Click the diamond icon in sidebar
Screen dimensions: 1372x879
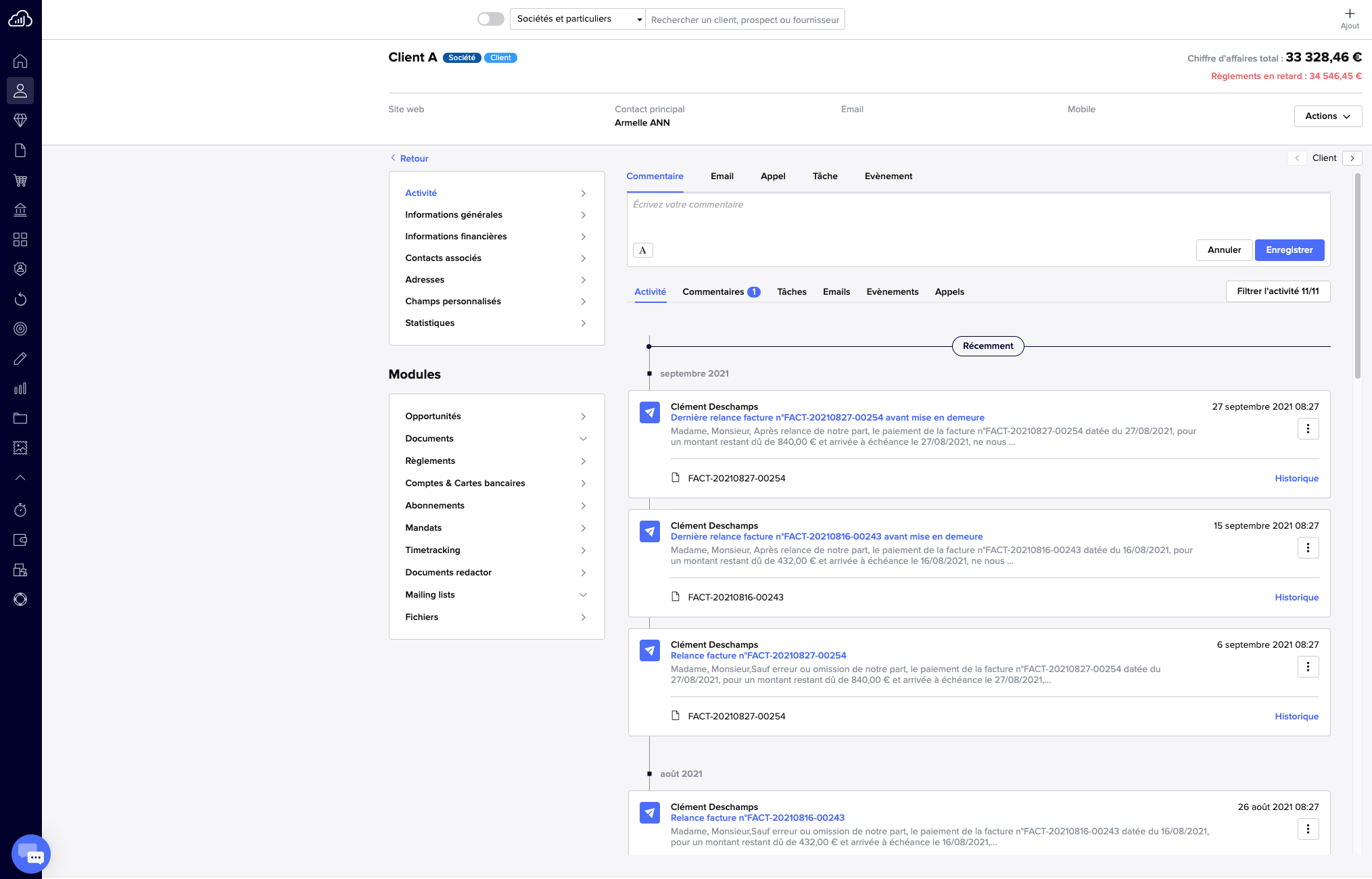point(20,120)
